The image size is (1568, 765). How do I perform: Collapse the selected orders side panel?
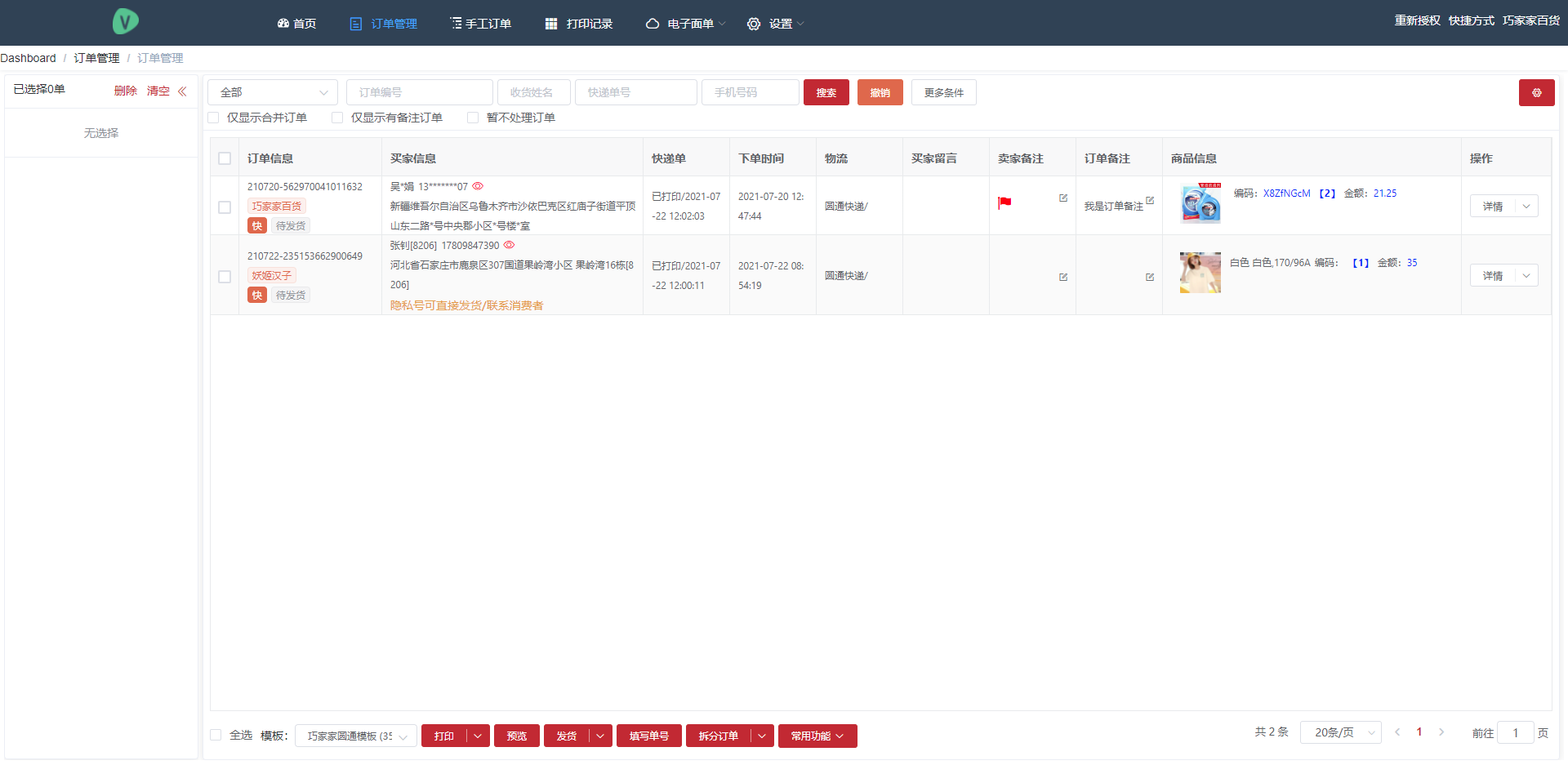pyautogui.click(x=182, y=91)
